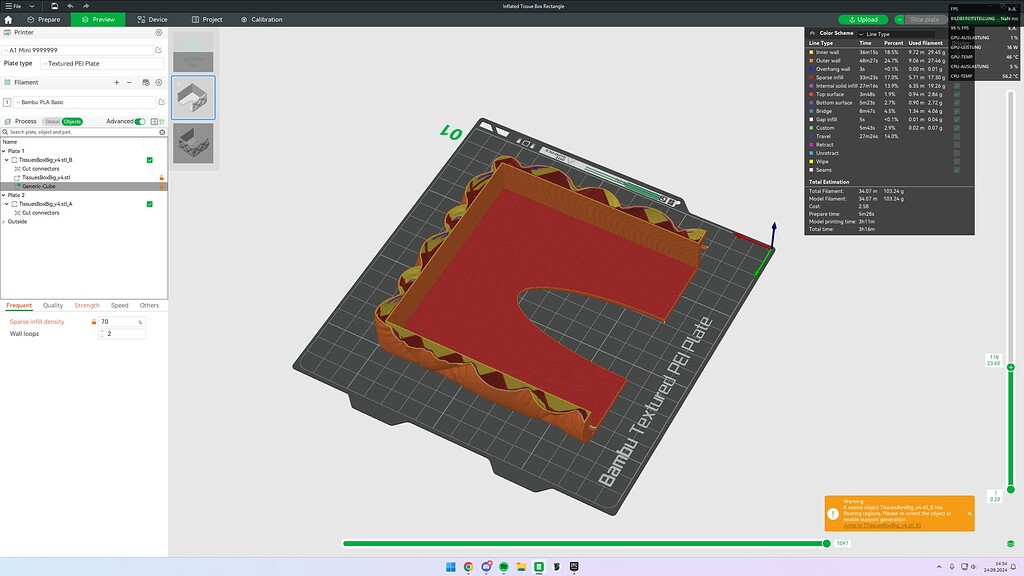Open the Calibration tab
The image size is (1024, 576).
(x=262, y=20)
